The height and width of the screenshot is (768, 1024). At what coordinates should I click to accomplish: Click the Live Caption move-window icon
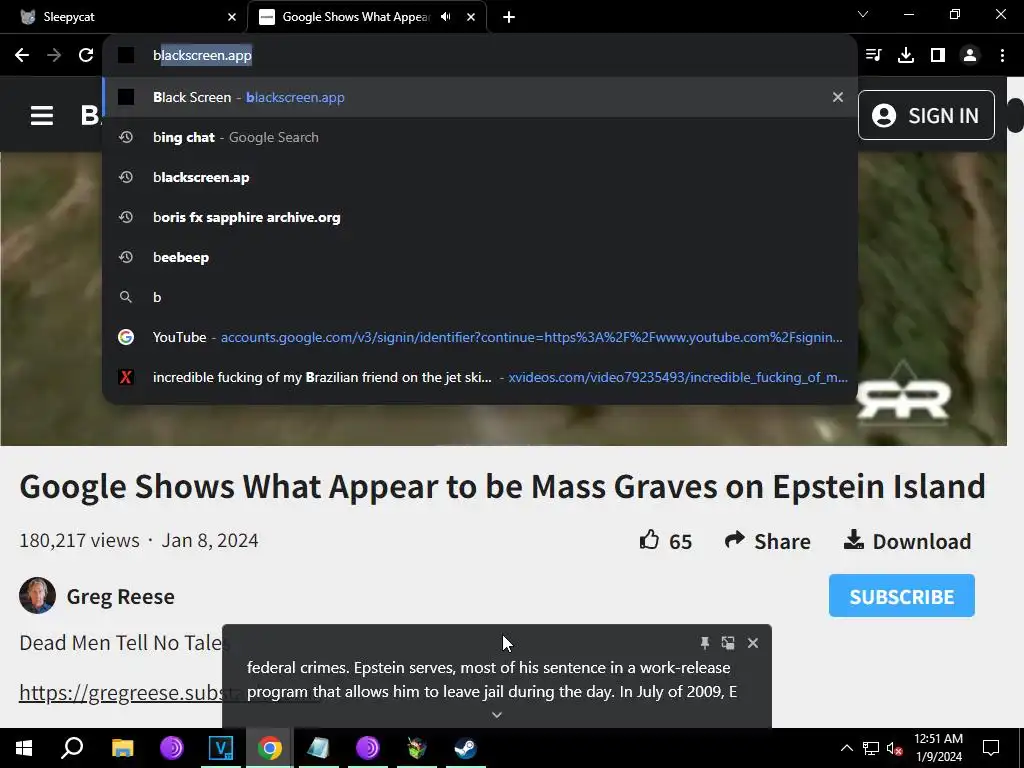click(728, 643)
